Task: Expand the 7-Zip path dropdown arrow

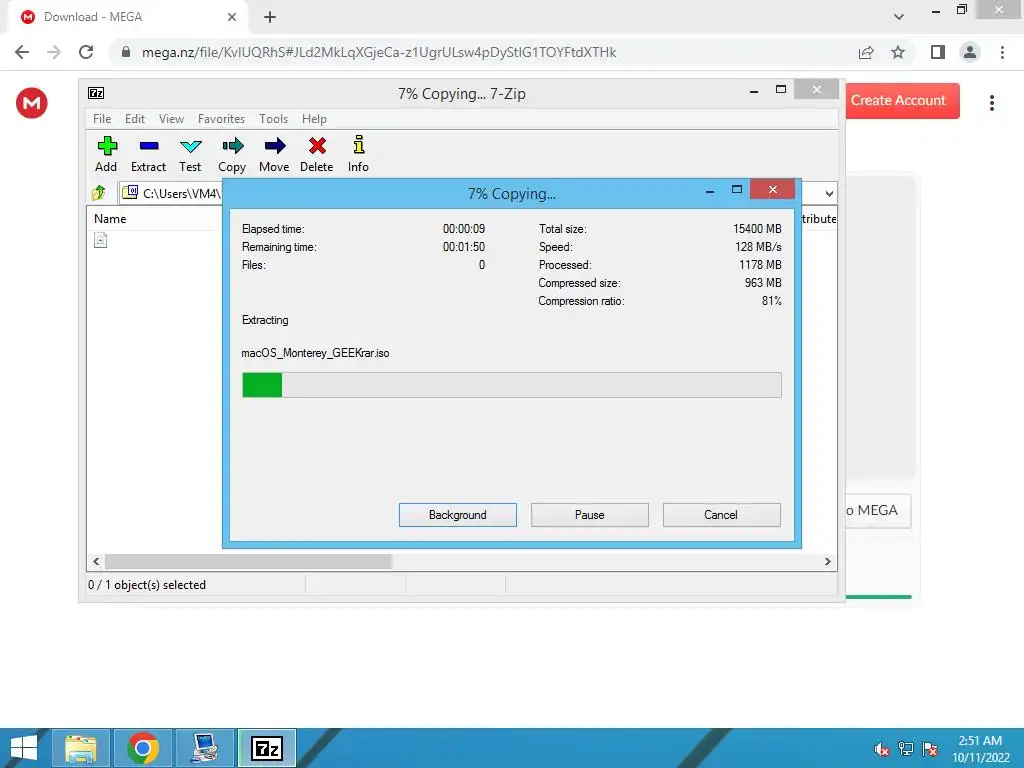Action: click(x=829, y=193)
